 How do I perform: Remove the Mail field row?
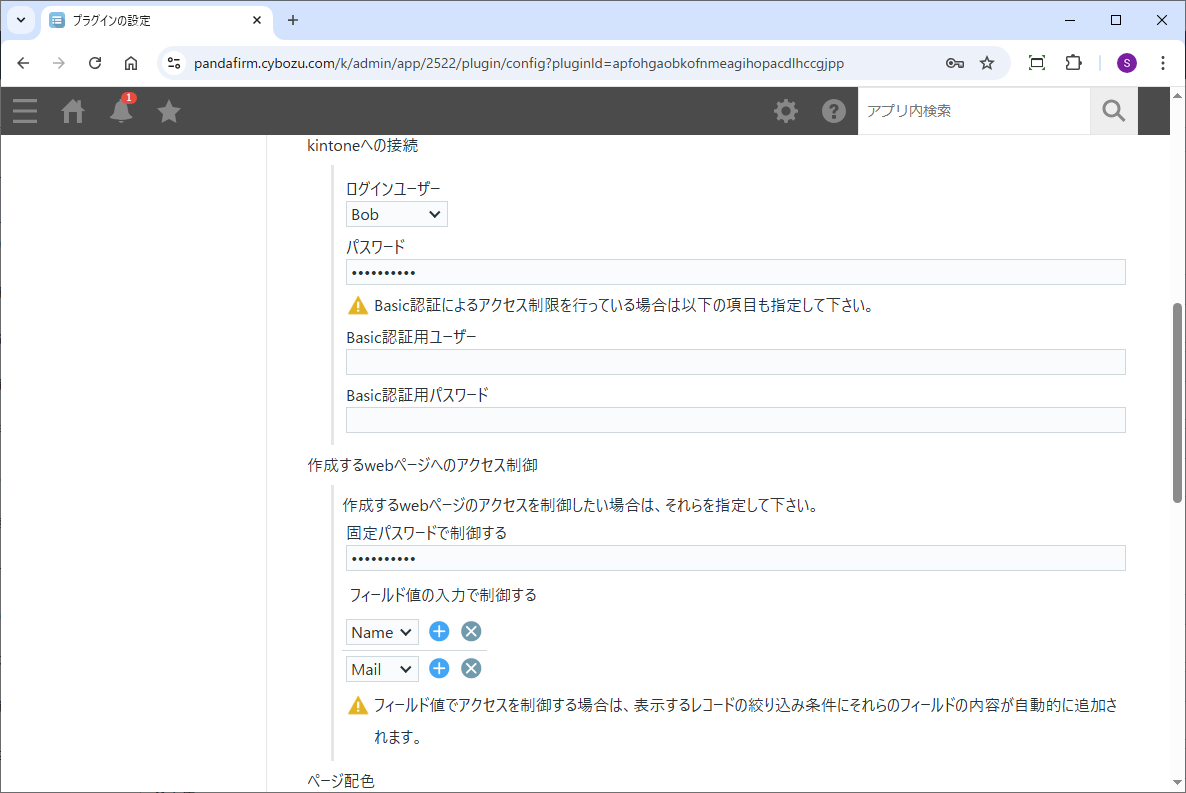pyautogui.click(x=471, y=668)
